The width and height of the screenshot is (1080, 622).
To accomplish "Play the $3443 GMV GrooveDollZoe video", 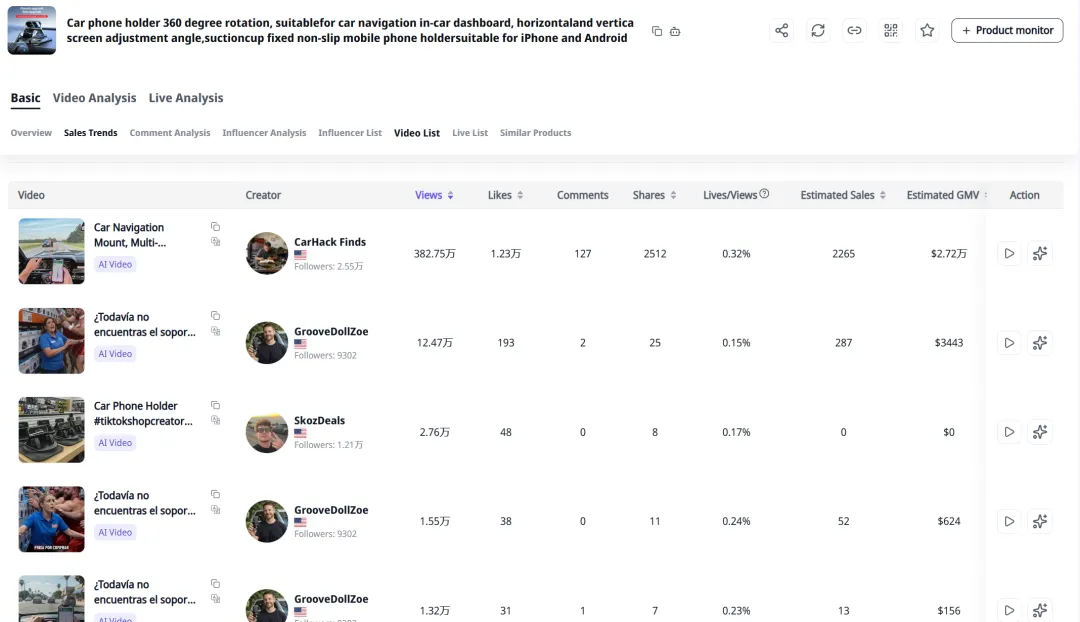I will (x=1009, y=342).
